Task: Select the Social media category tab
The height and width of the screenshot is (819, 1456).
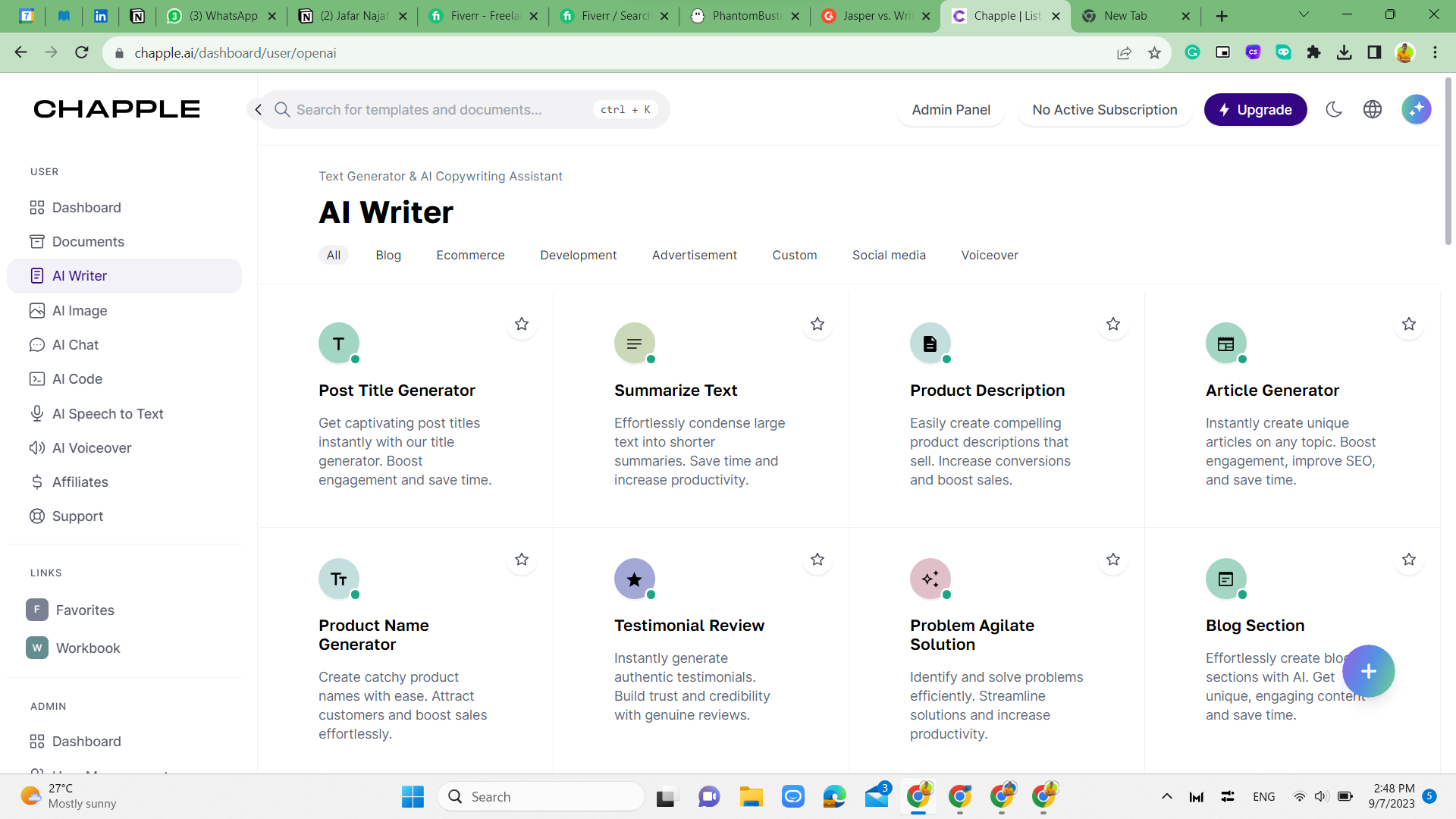Action: tap(889, 255)
